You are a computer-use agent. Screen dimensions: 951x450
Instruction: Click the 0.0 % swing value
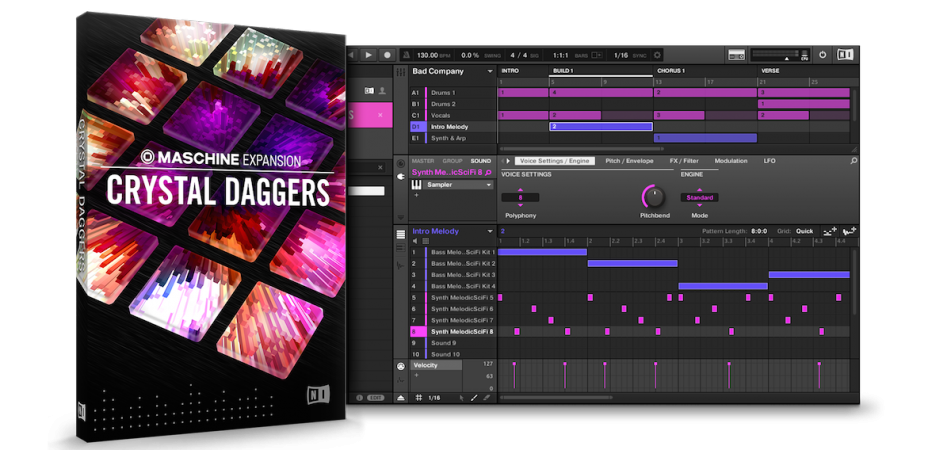pos(471,55)
